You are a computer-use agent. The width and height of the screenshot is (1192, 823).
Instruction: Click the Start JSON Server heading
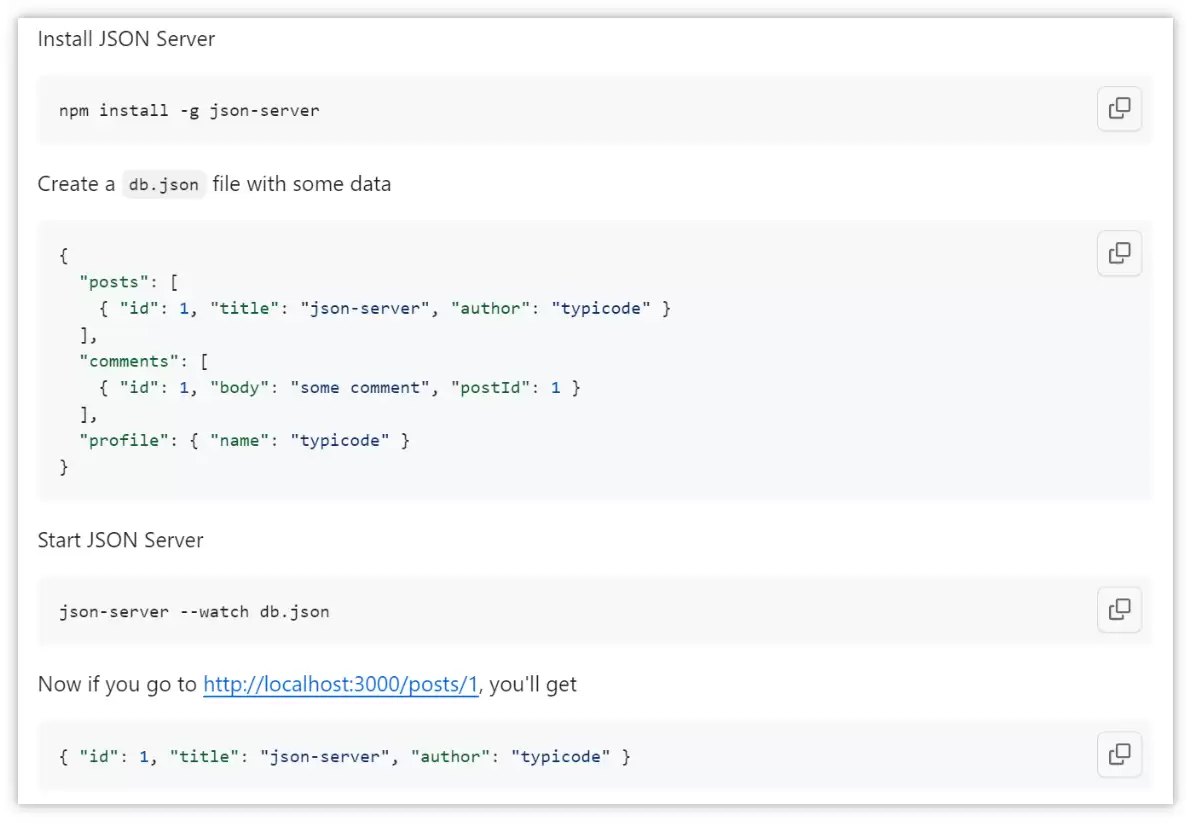click(120, 540)
